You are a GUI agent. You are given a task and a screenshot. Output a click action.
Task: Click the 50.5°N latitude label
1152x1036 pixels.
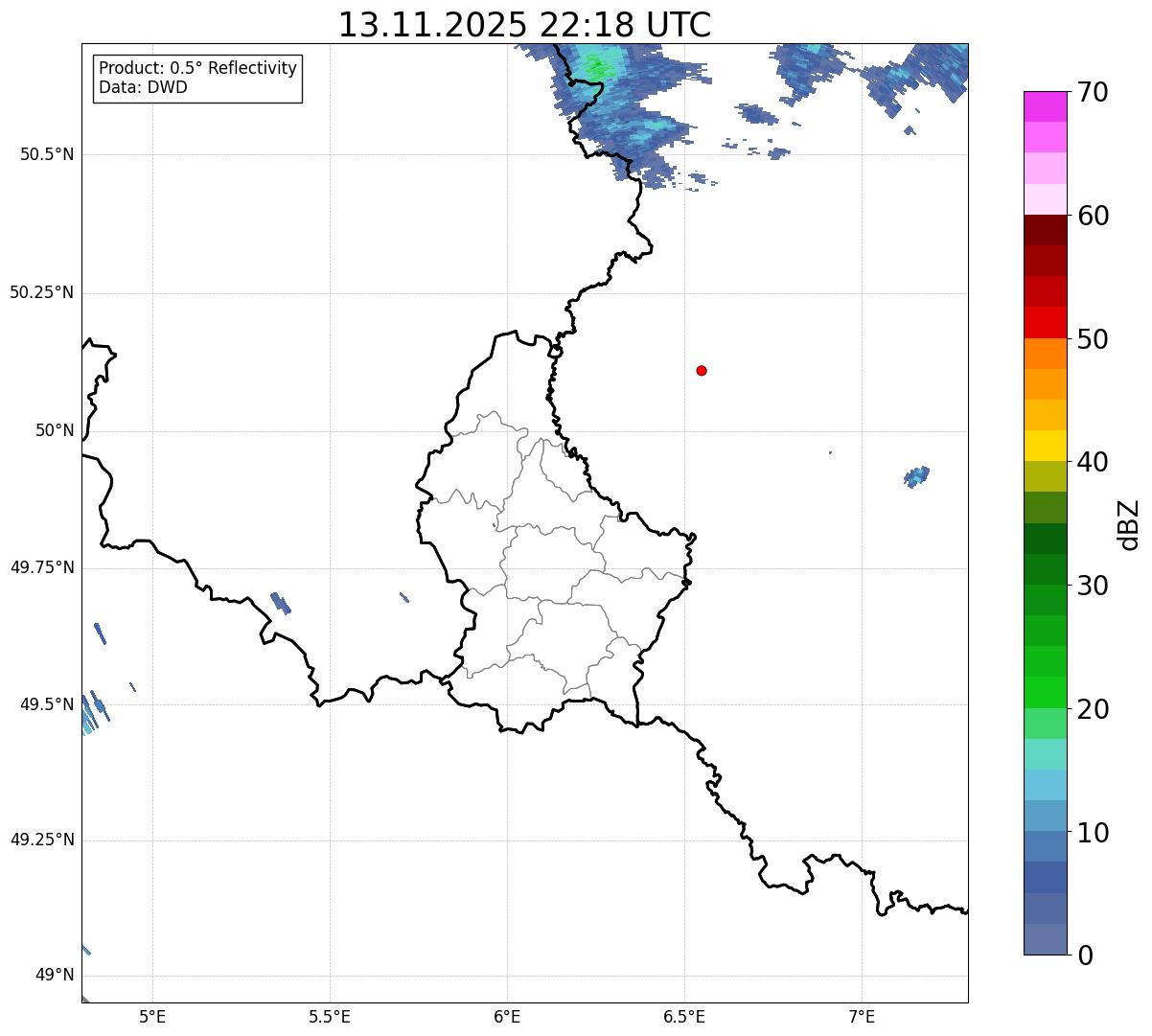point(47,154)
